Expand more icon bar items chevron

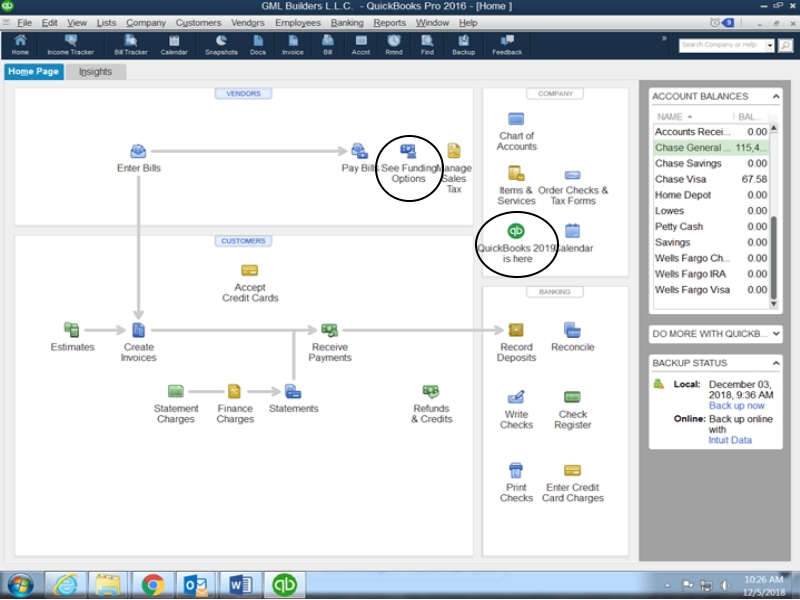[664, 38]
